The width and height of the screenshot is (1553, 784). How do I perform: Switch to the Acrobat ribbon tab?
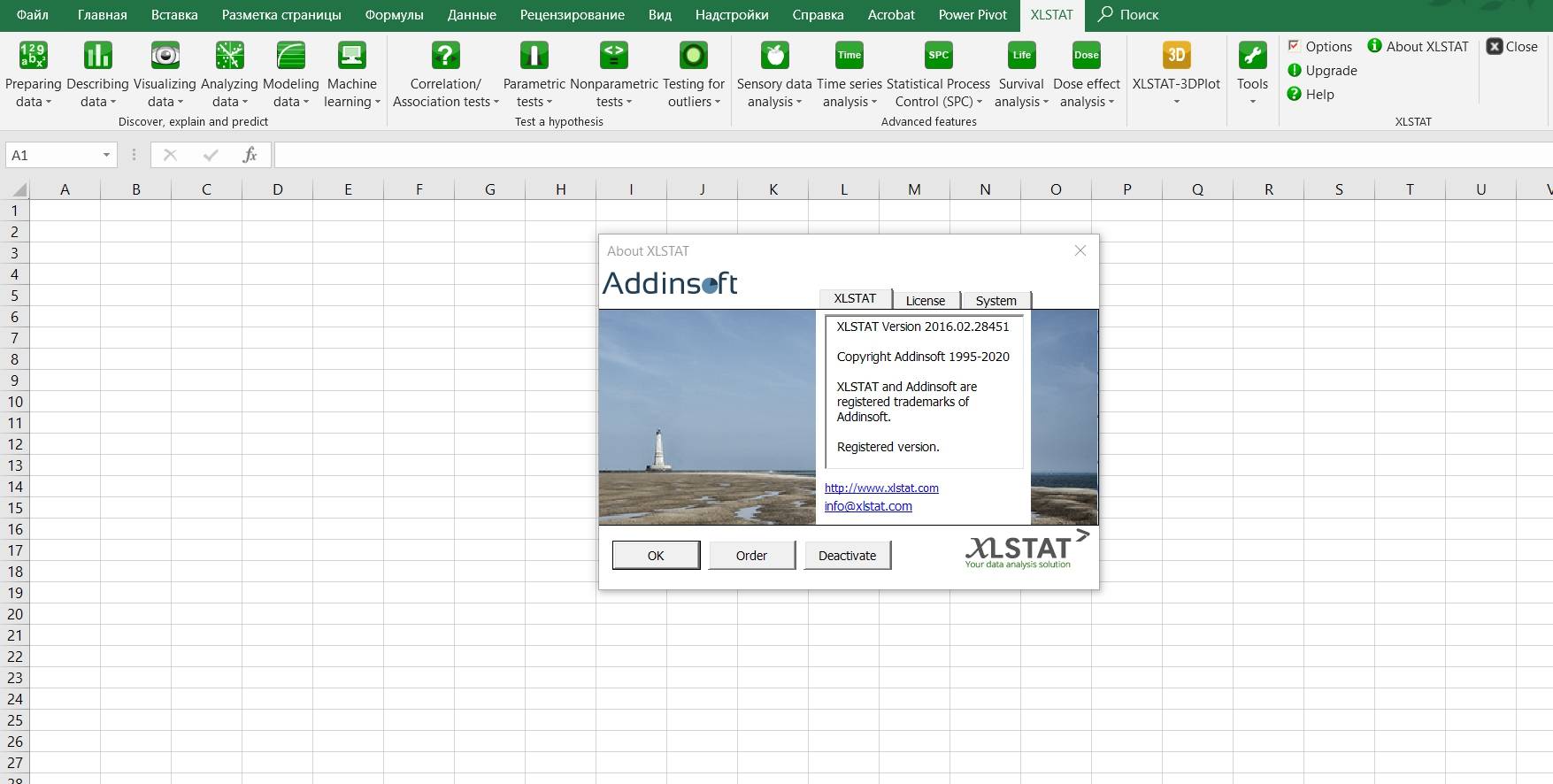click(x=891, y=15)
